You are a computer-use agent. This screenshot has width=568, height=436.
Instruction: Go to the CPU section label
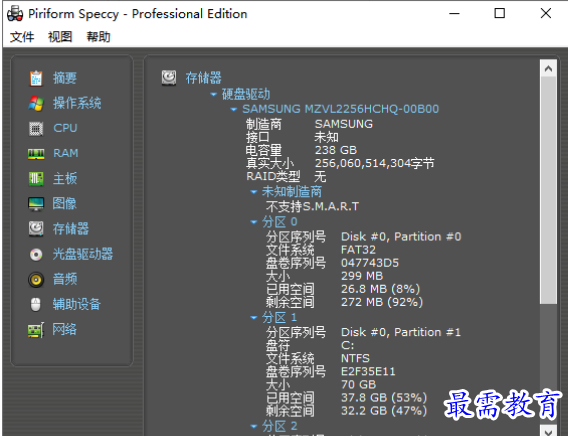65,128
